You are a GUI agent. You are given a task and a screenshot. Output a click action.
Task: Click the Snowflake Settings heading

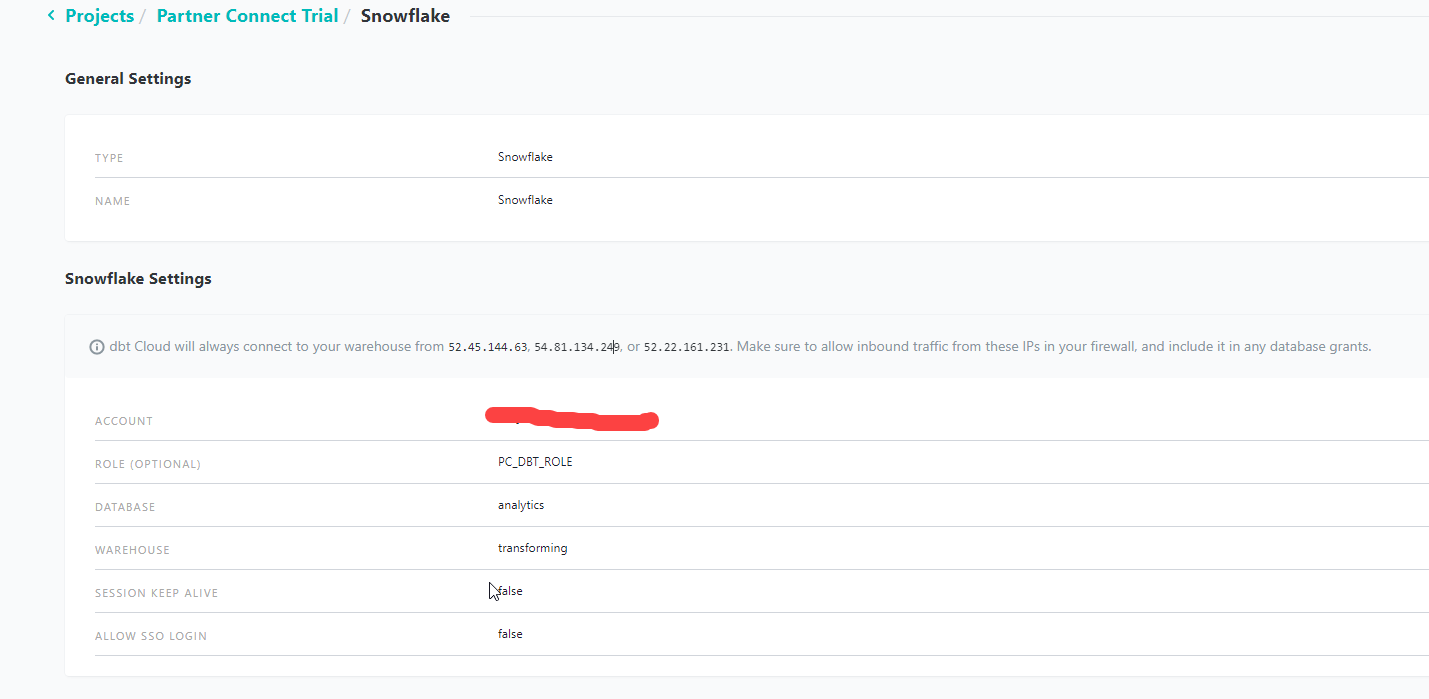[x=138, y=278]
